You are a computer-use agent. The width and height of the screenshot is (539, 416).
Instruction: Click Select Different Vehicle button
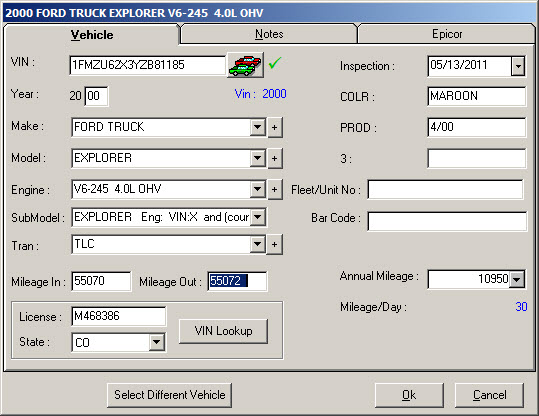click(x=169, y=395)
